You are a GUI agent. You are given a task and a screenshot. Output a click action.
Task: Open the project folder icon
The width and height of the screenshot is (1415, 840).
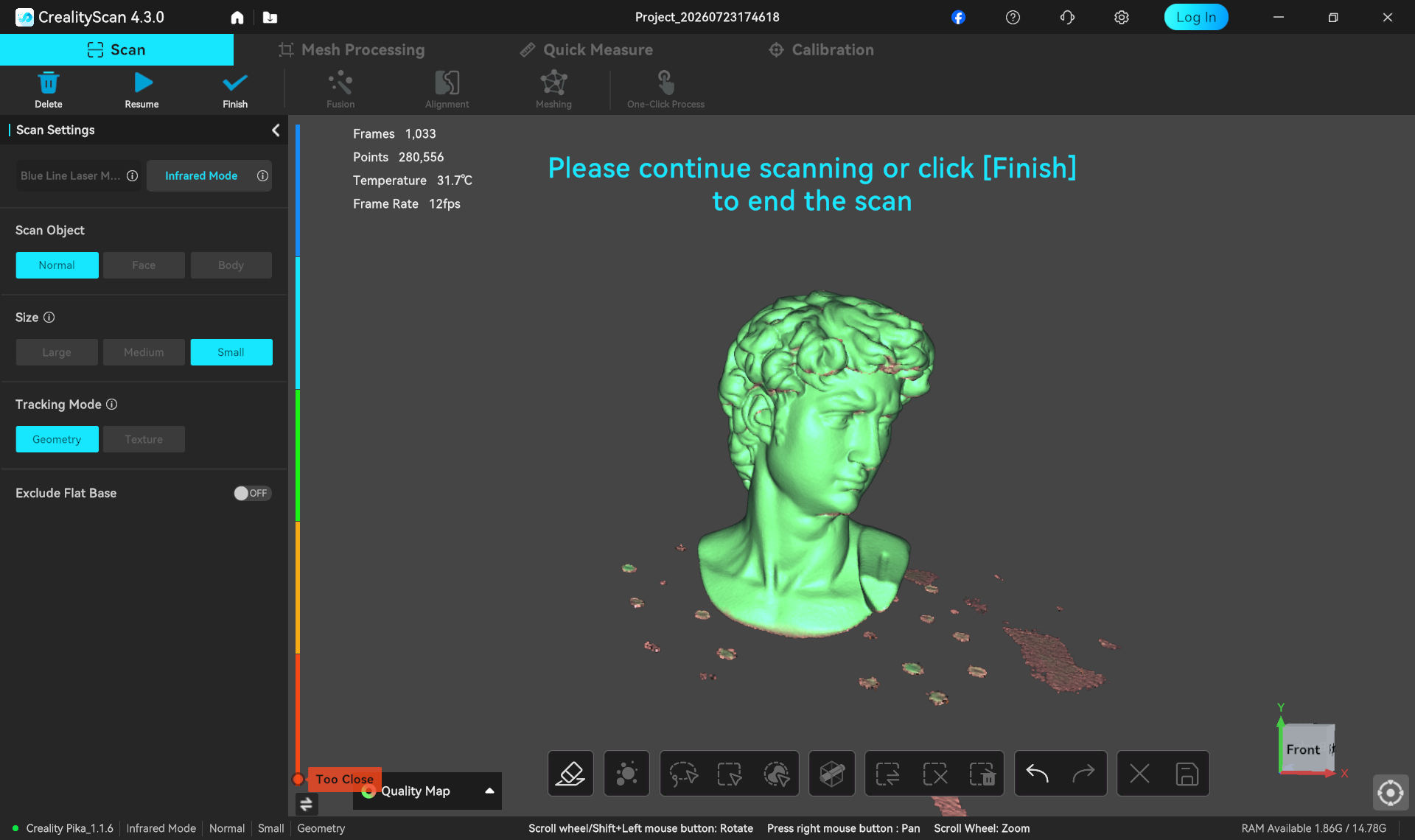click(x=270, y=17)
